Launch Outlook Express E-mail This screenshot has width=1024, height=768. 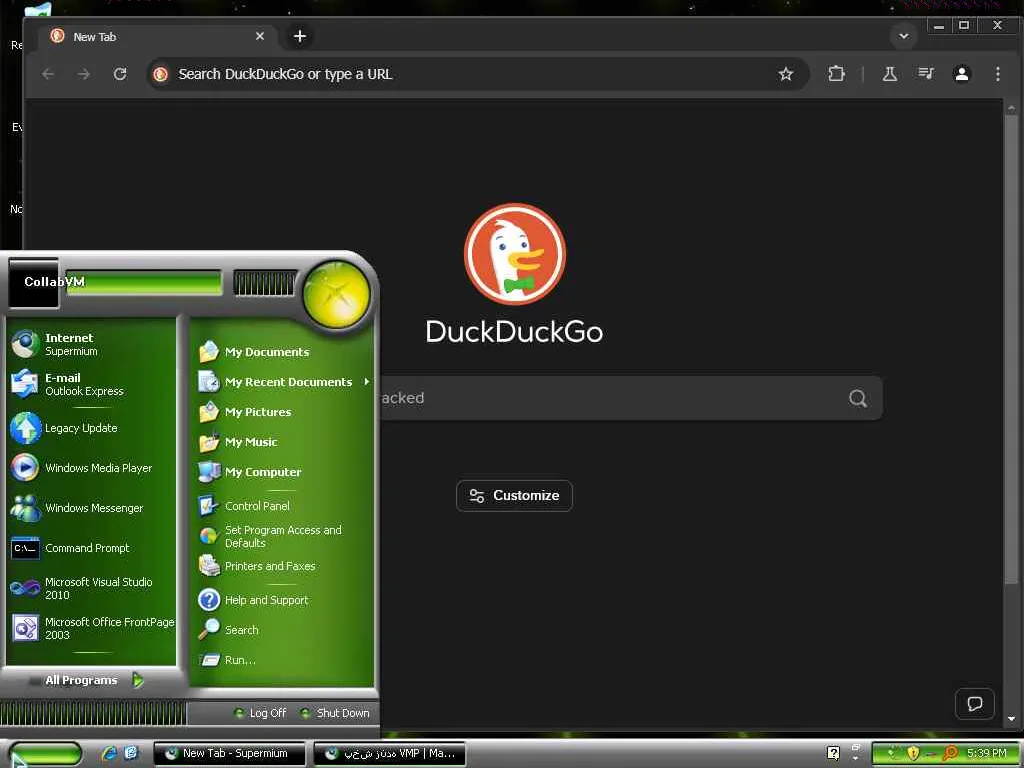click(91, 384)
